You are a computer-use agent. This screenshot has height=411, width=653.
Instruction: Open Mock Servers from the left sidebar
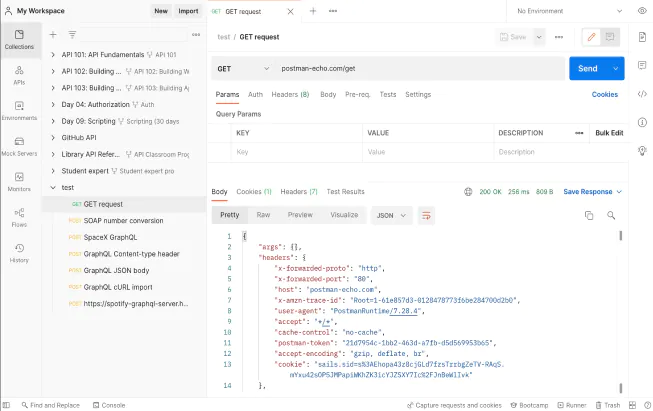pyautogui.click(x=19, y=146)
